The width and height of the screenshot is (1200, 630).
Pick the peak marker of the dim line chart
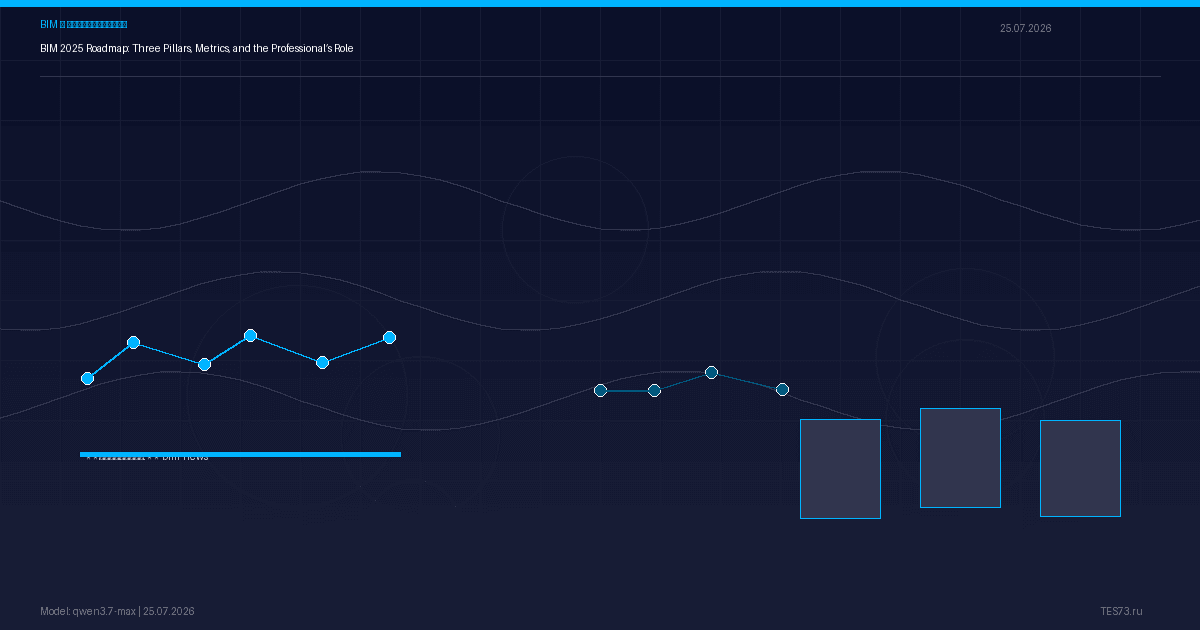pos(711,372)
